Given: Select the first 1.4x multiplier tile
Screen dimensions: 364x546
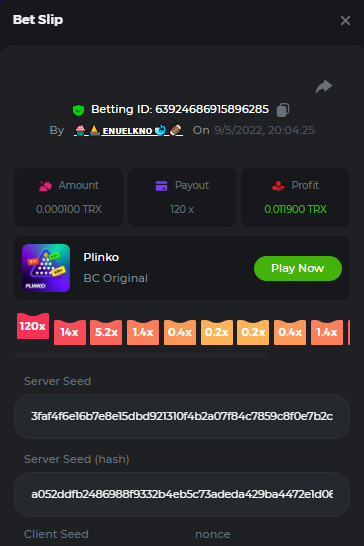Looking at the screenshot, I should (x=143, y=332).
